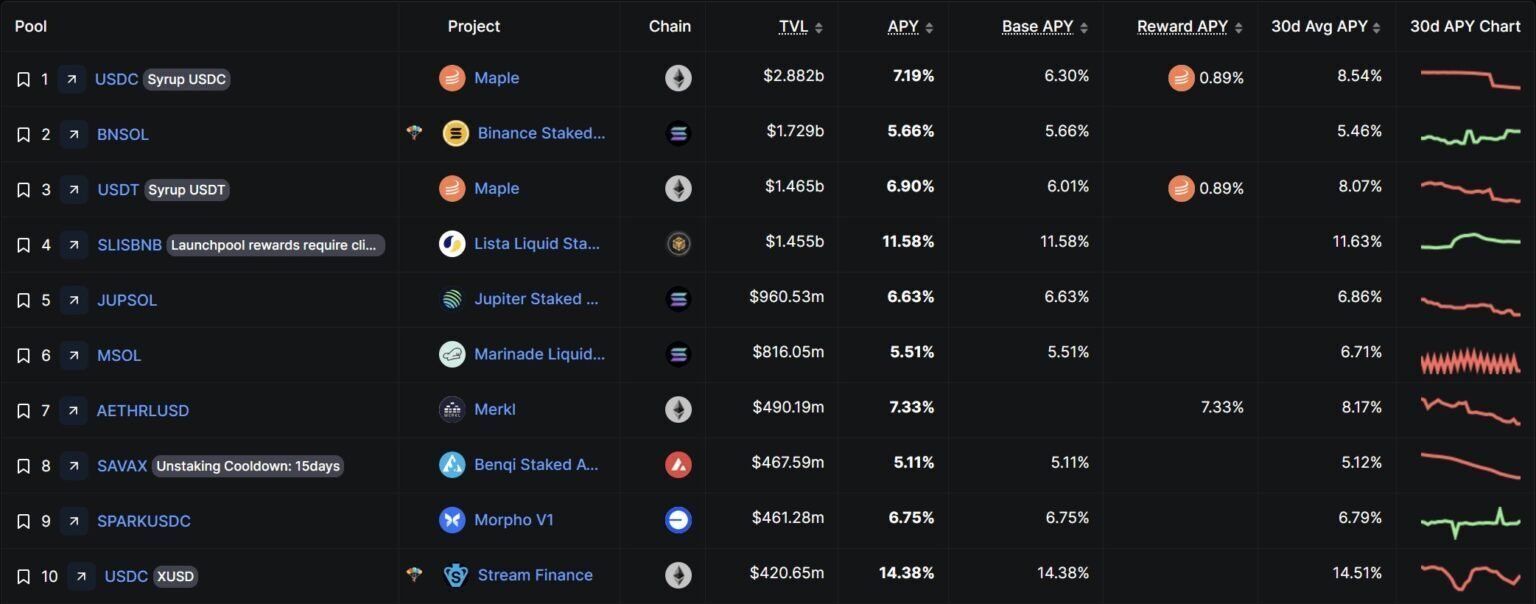Open the Marinade Liquid project link

pos(539,354)
